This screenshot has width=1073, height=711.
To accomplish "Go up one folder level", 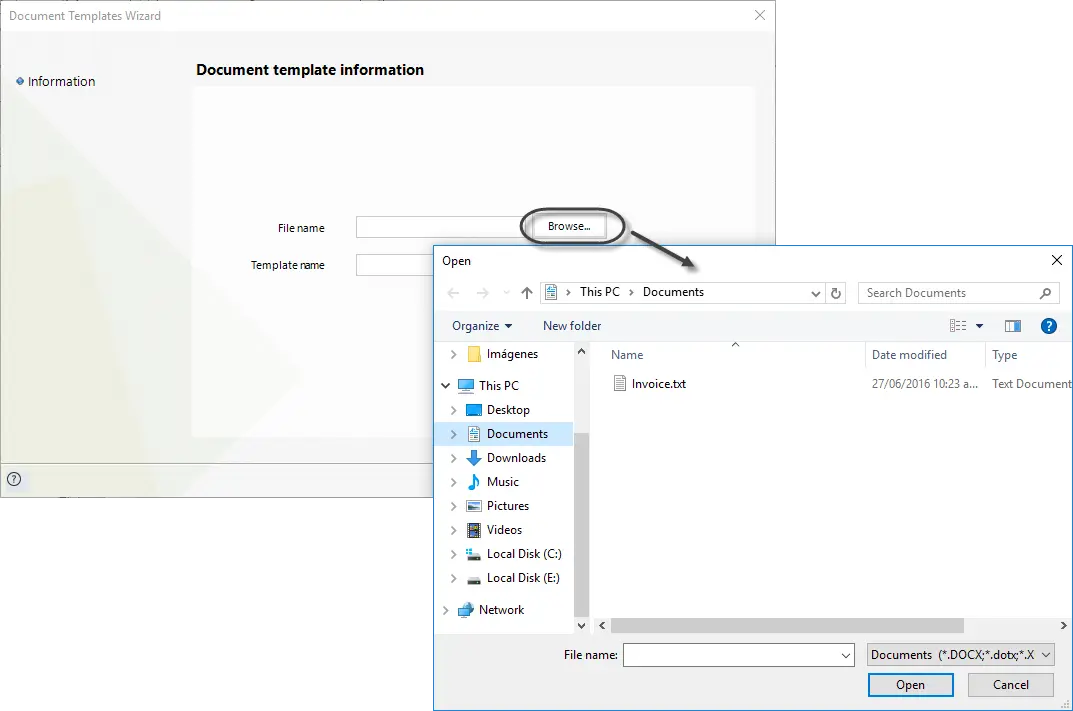I will pos(526,293).
